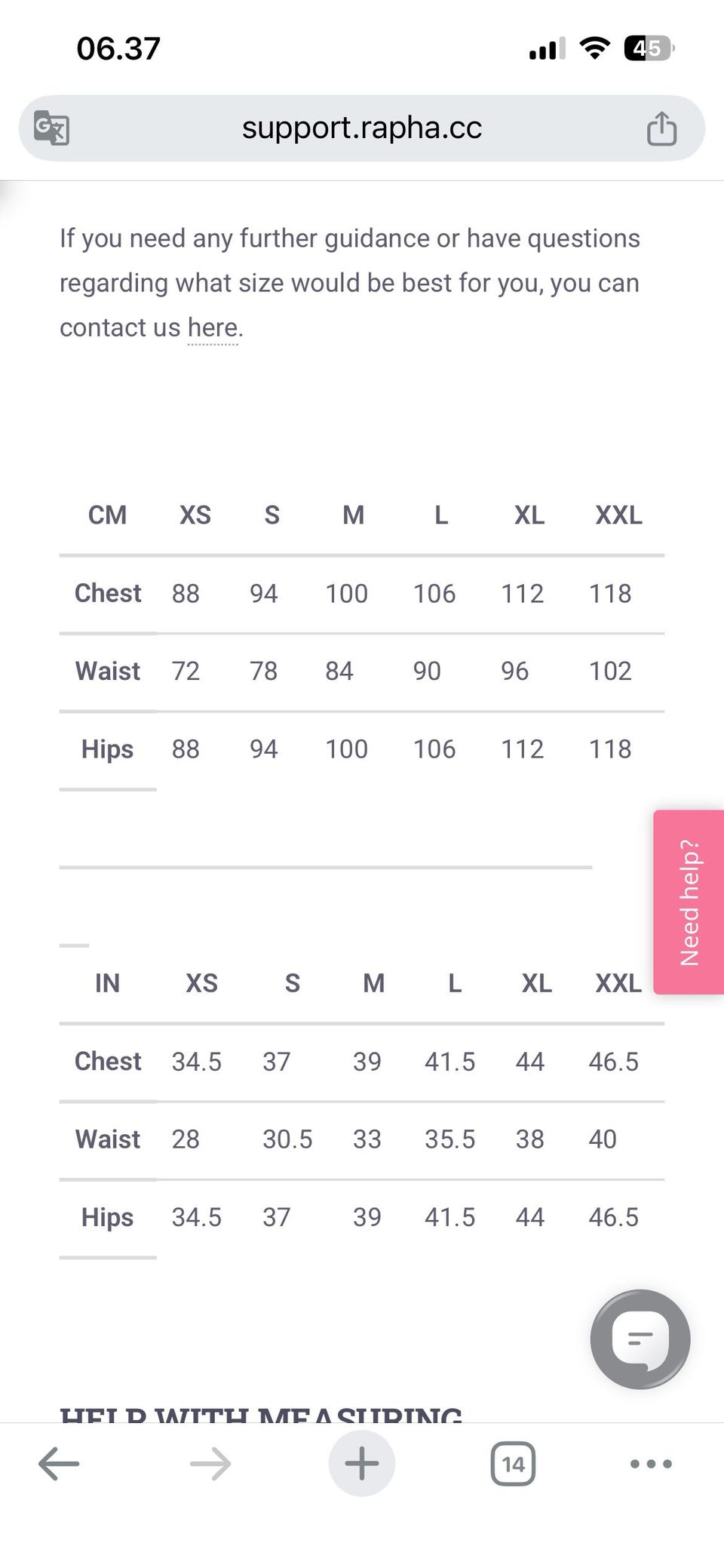
Task: Open the chat bubble widget
Action: [x=640, y=1339]
